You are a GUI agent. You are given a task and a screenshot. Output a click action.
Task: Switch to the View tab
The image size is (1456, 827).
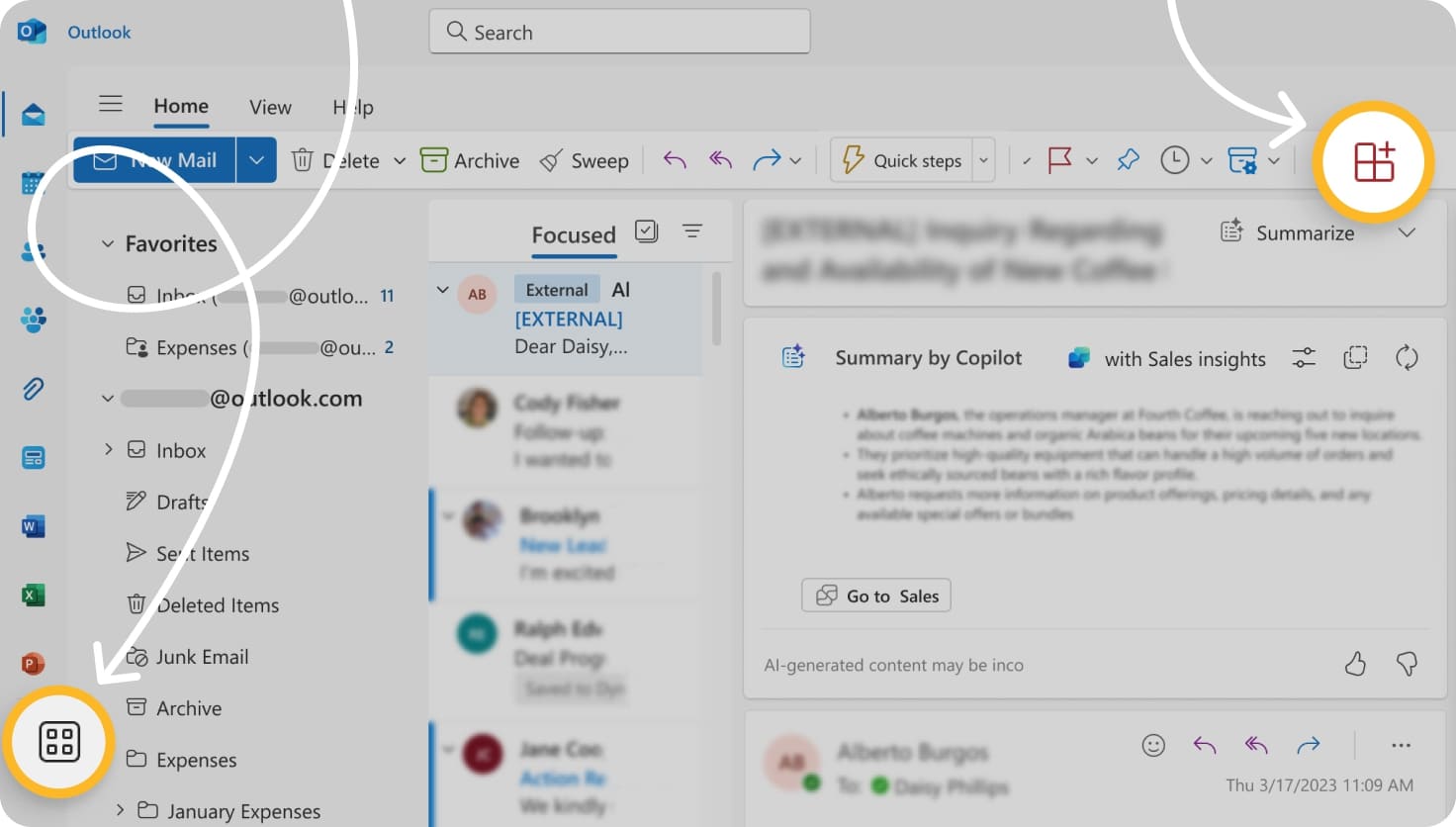pos(270,107)
